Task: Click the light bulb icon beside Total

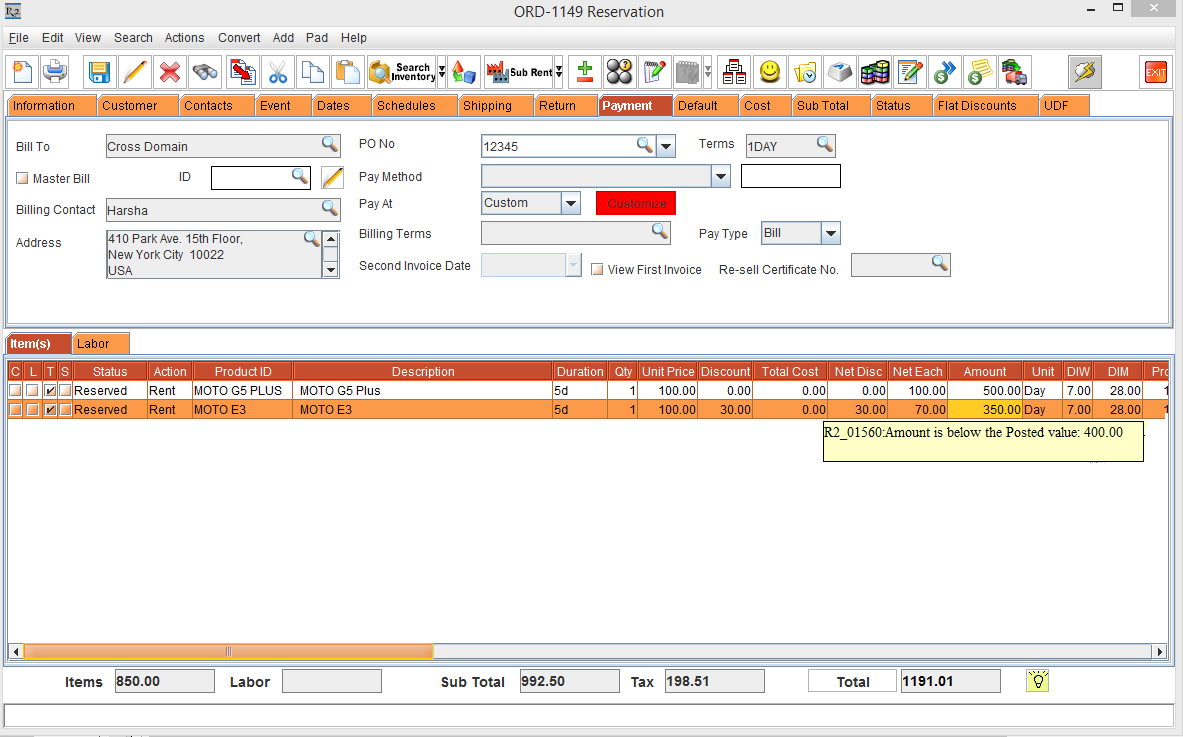Action: 1038,681
